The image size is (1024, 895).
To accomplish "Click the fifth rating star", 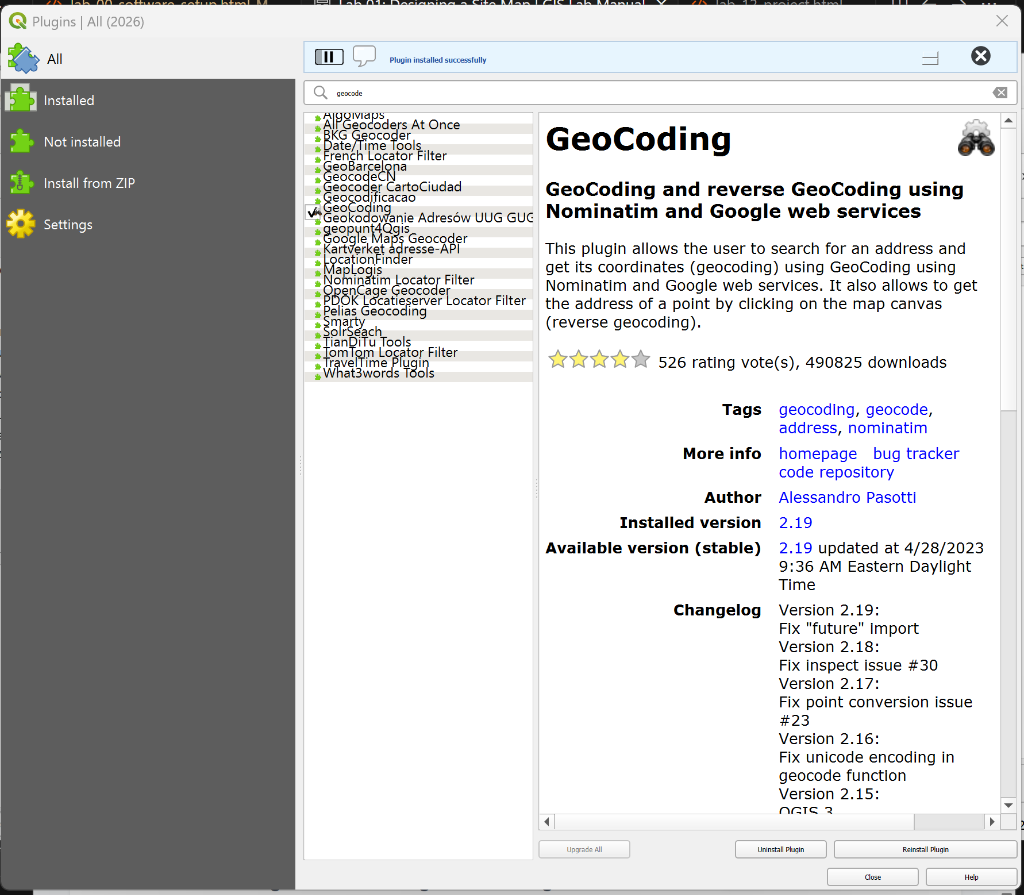I will click(640, 359).
